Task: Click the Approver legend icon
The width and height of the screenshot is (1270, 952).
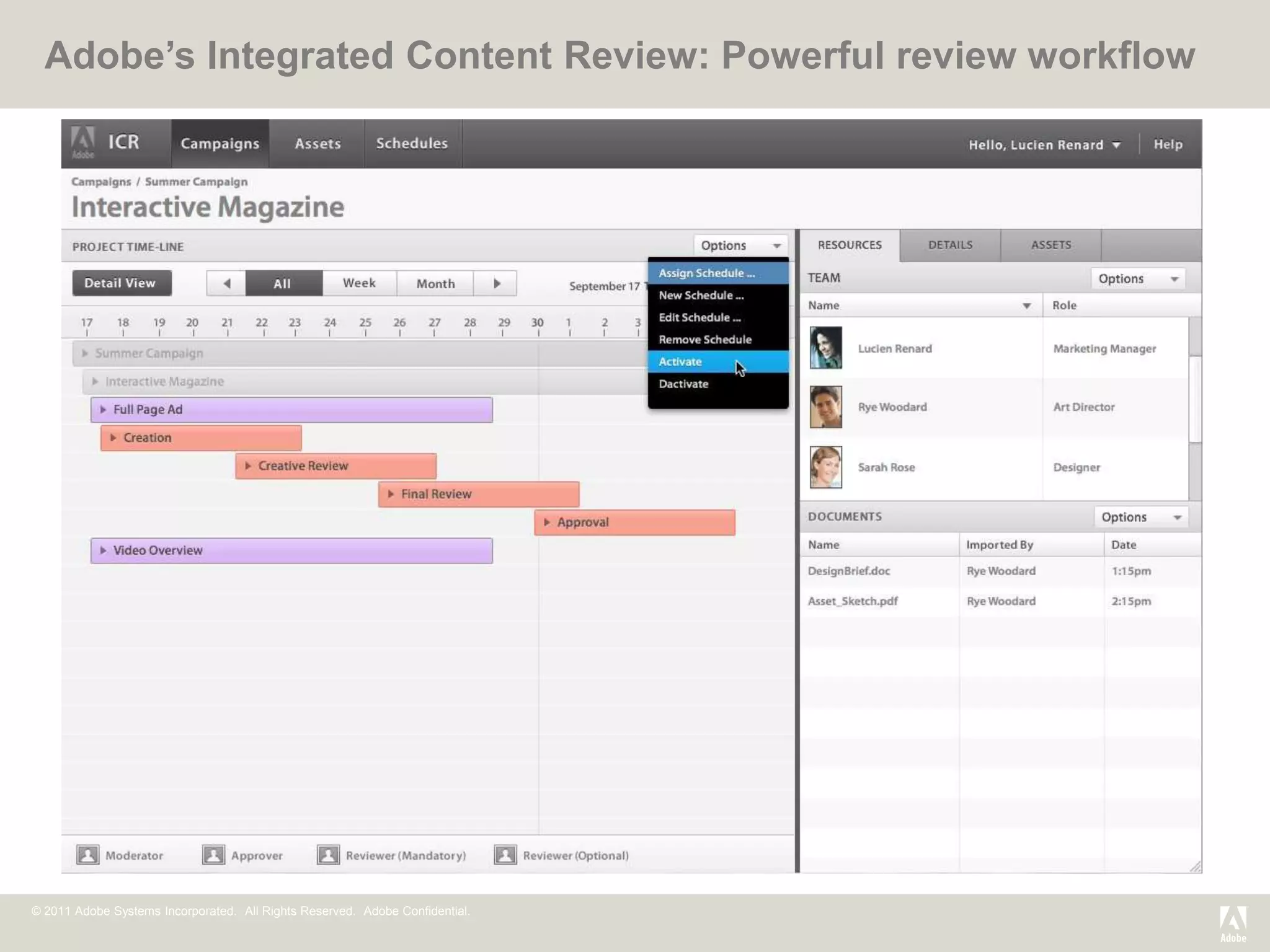Action: coord(213,855)
